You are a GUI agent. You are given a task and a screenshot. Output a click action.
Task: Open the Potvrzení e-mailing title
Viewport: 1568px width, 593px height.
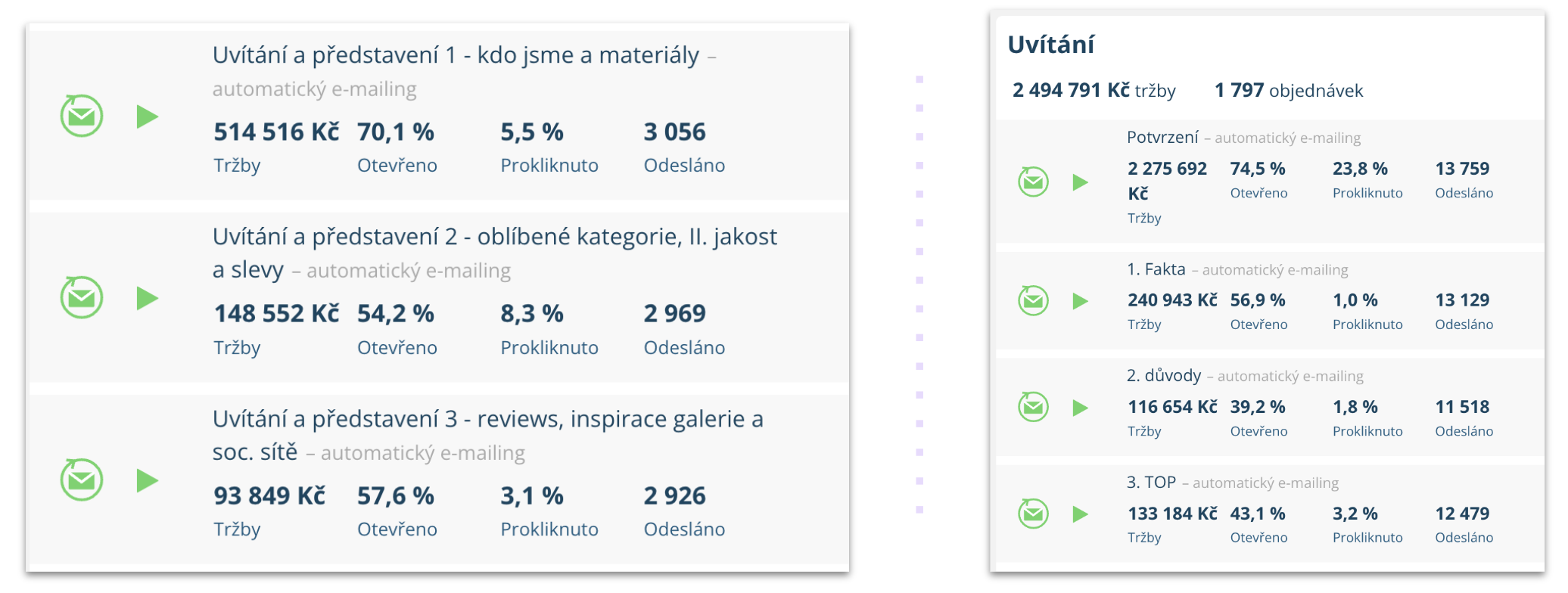(1162, 138)
